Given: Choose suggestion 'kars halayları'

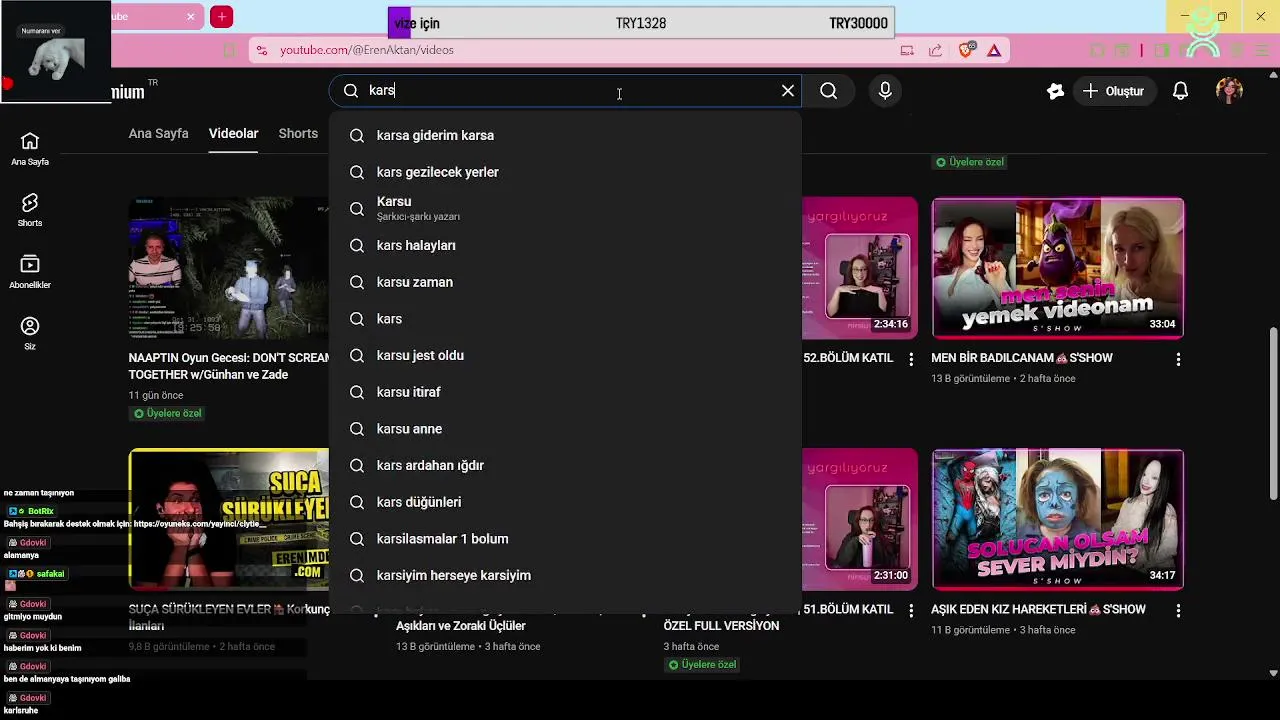Looking at the screenshot, I should point(565,245).
